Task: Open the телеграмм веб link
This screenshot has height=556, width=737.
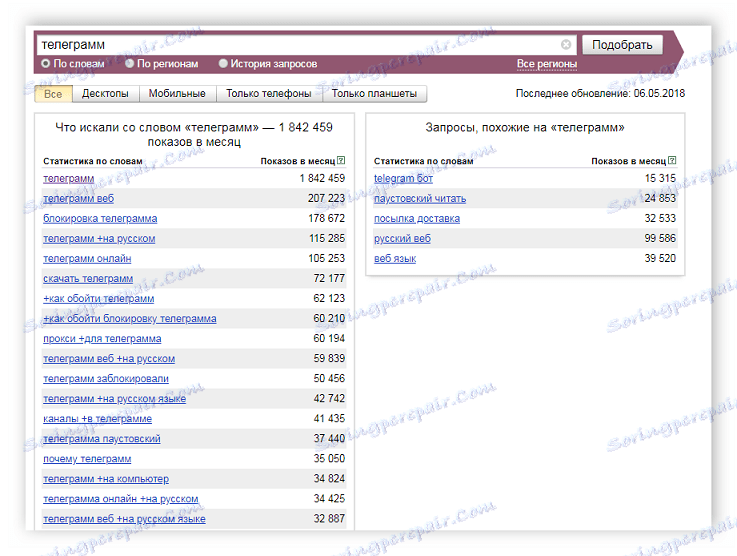Action: pos(78,199)
